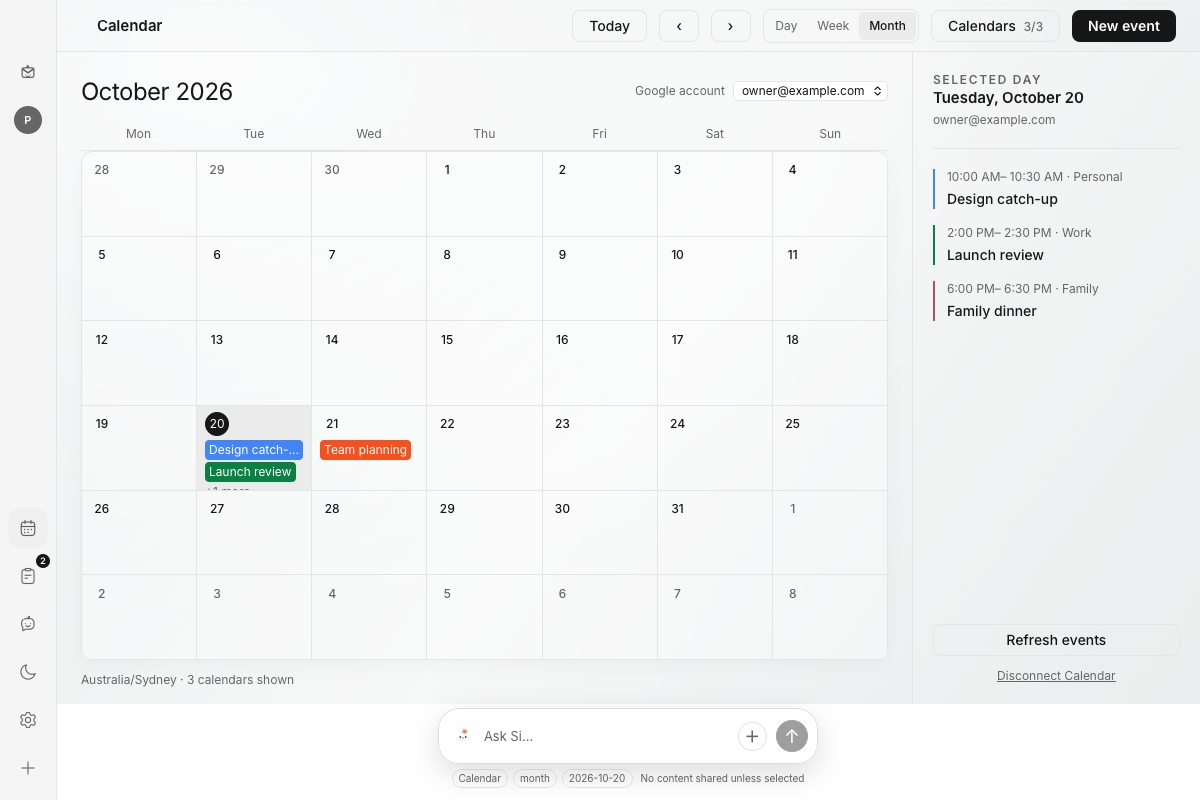This screenshot has height=800, width=1200.
Task: Open the mail inbox sidebar icon
Action: point(28,72)
